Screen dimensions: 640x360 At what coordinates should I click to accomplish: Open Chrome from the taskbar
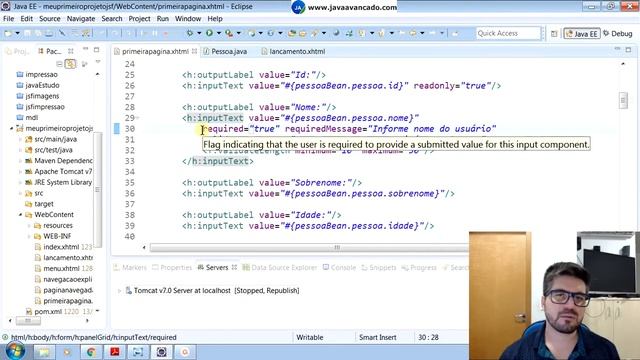tap(91, 352)
